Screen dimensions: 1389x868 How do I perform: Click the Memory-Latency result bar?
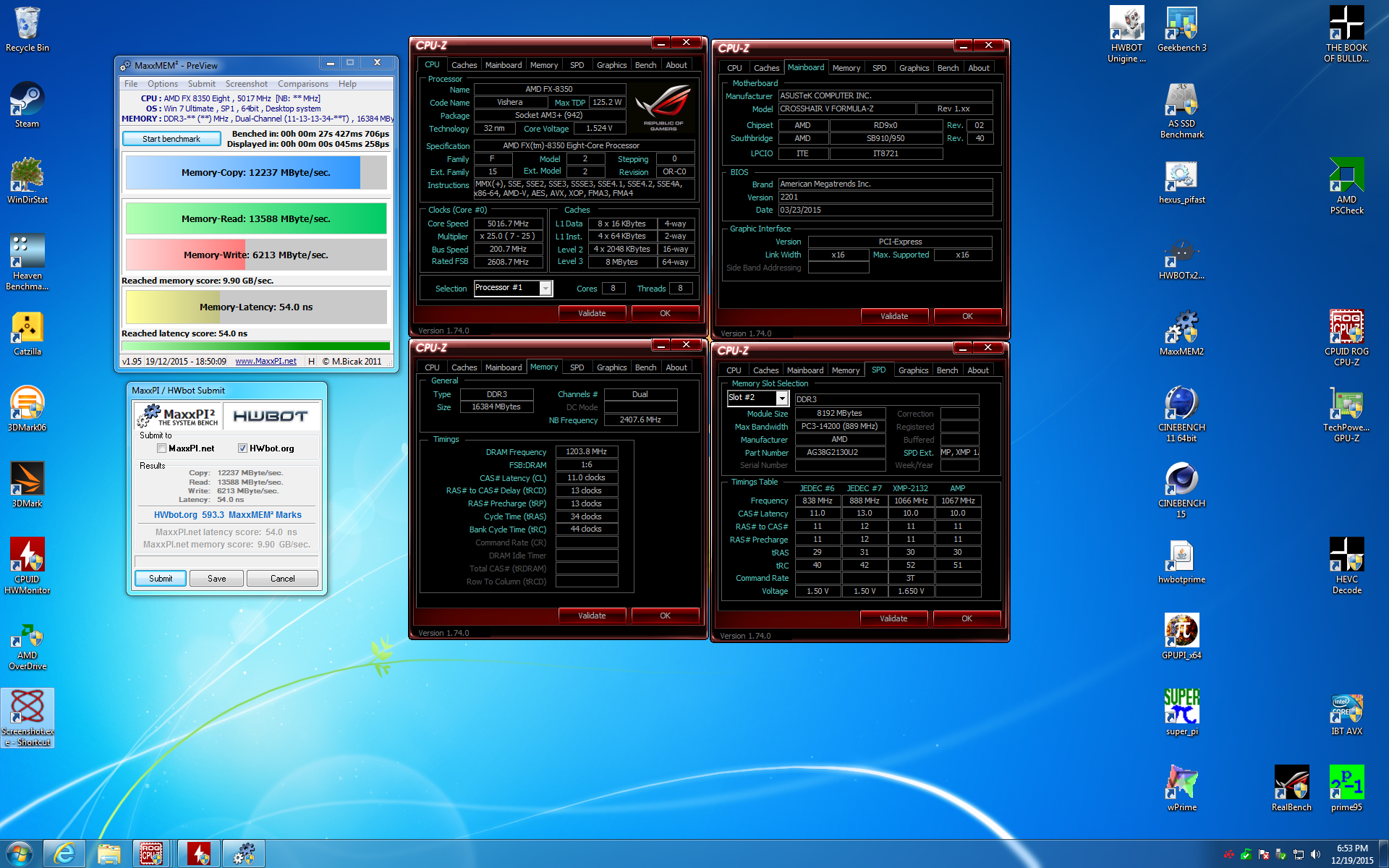pos(256,307)
